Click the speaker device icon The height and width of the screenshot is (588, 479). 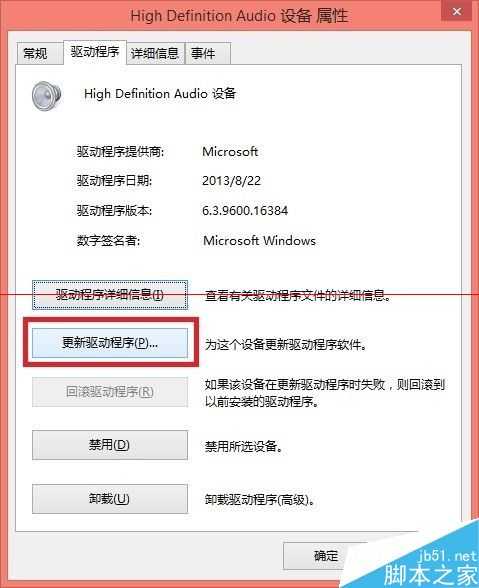click(x=47, y=96)
